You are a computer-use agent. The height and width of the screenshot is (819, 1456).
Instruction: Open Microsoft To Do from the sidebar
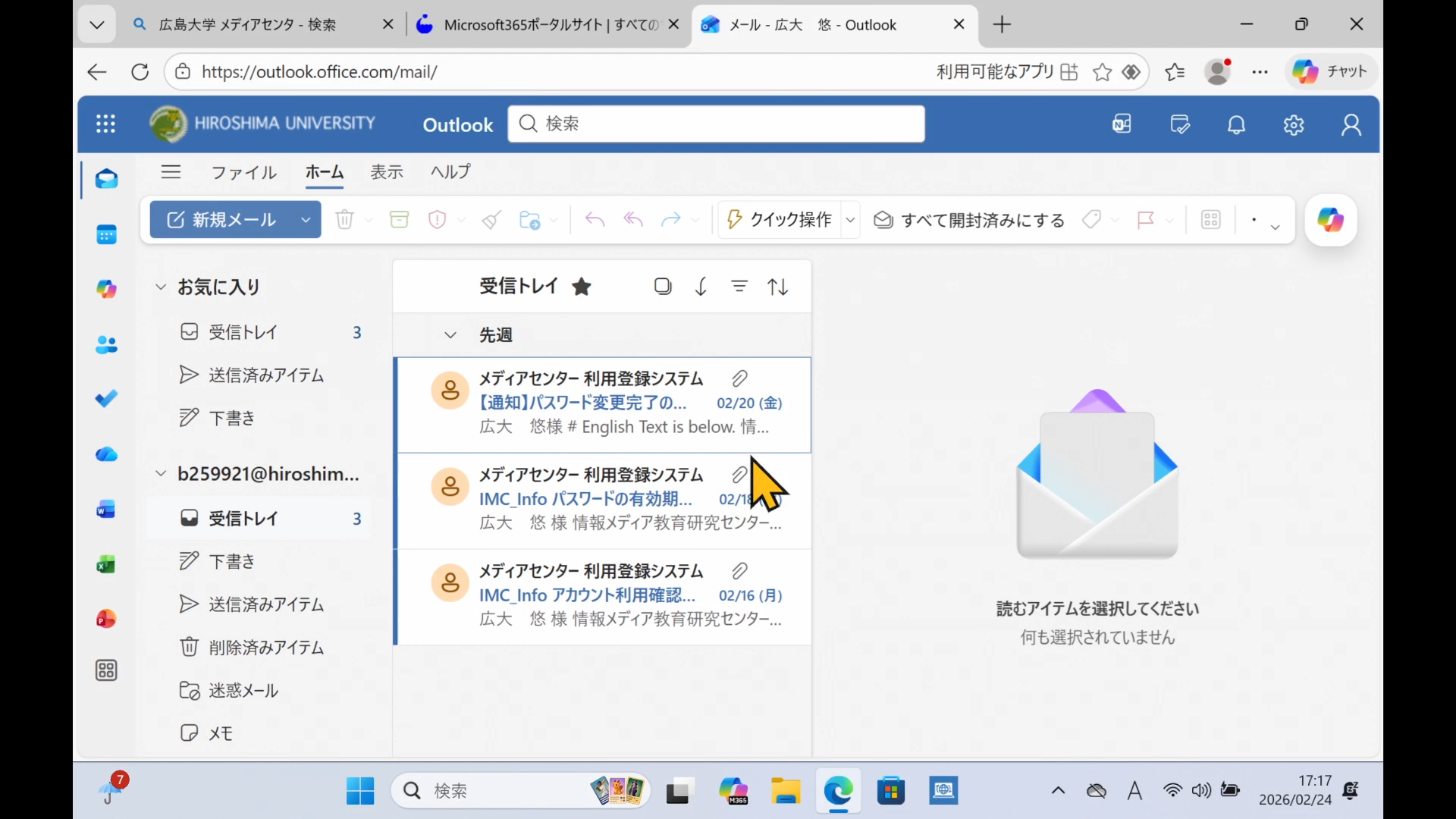click(107, 398)
